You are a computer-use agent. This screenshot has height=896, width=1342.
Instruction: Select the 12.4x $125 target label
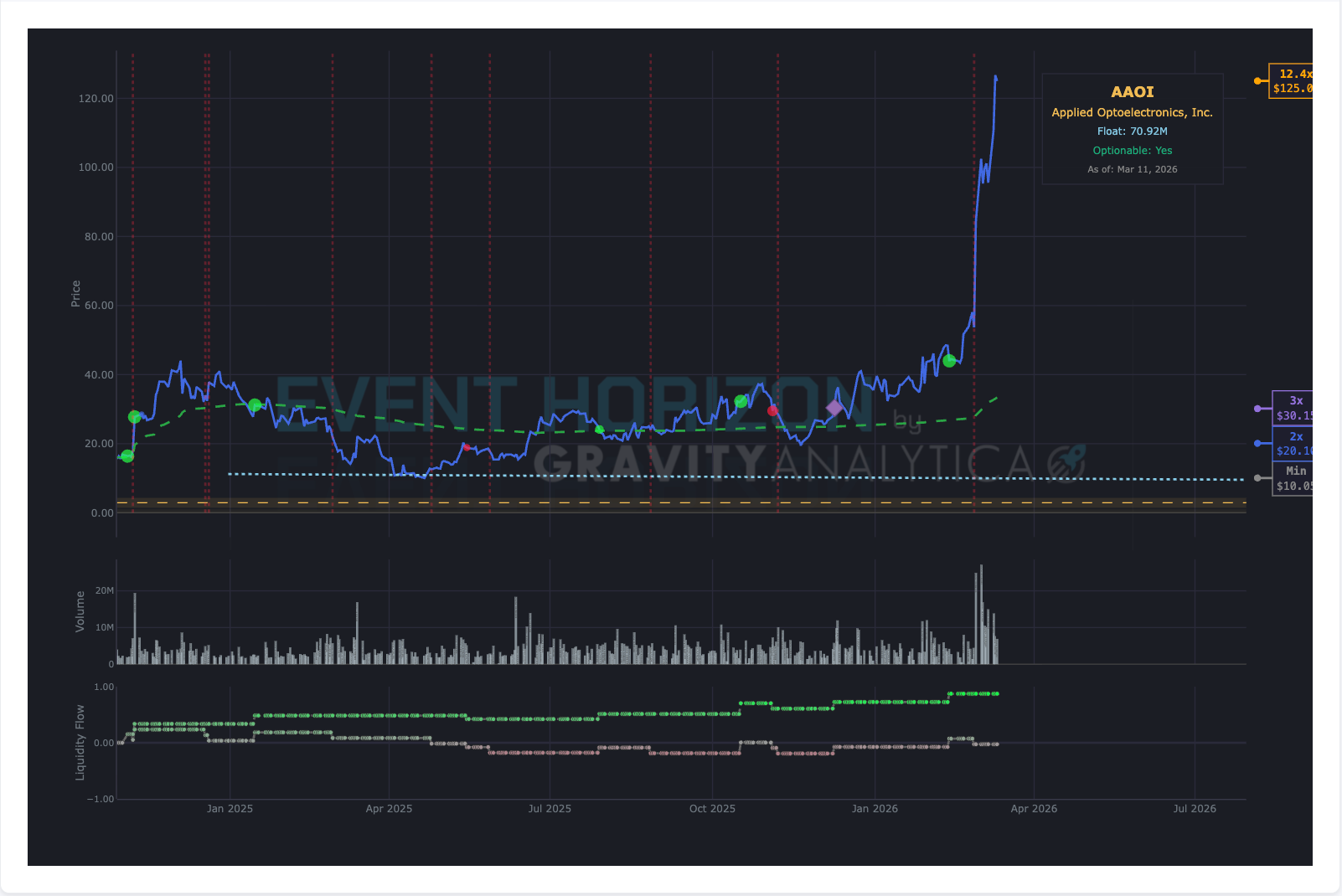pos(1291,81)
